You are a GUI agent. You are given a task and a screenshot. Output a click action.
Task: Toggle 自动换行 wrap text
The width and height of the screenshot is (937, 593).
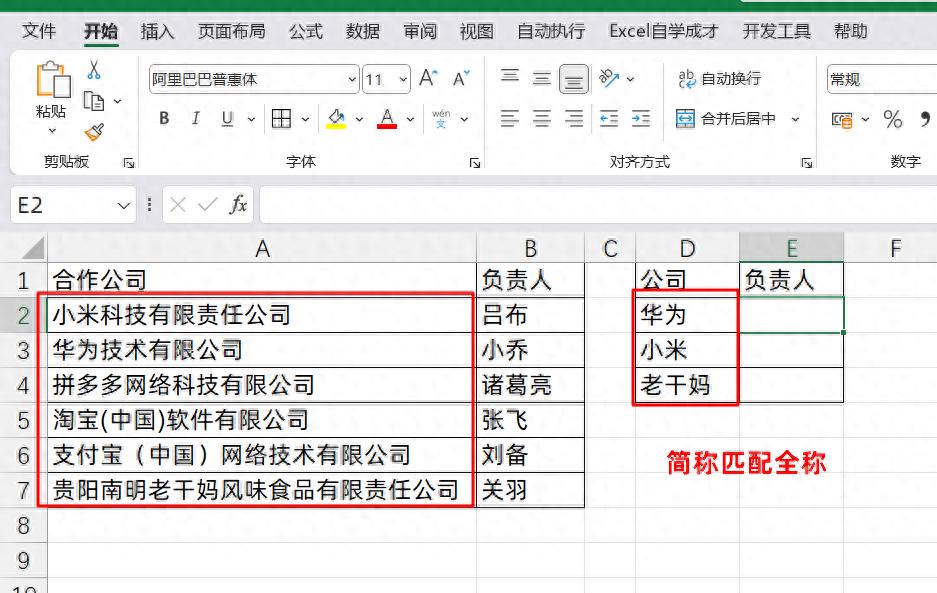click(719, 78)
